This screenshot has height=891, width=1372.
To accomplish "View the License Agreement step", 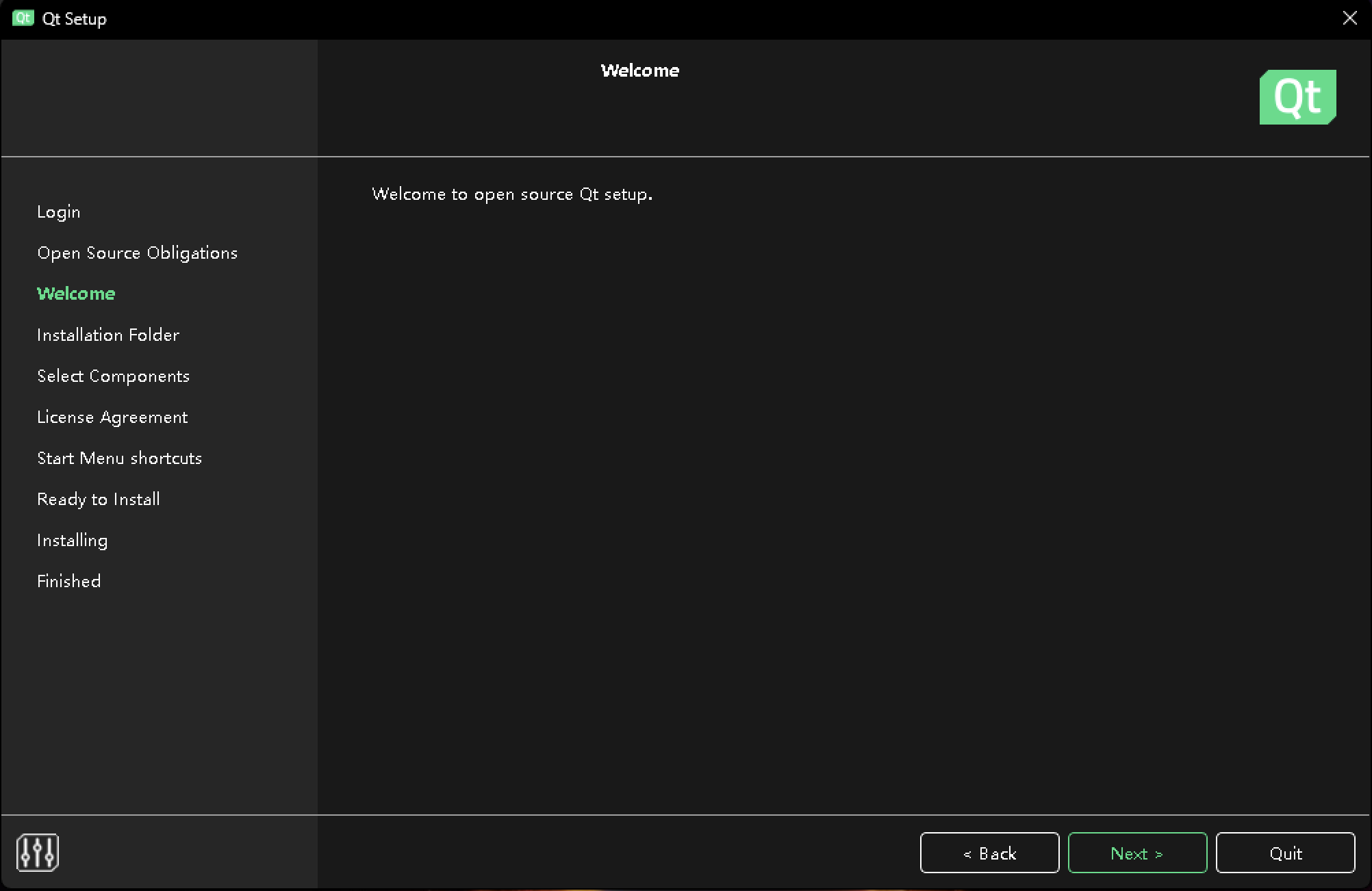I will point(112,417).
